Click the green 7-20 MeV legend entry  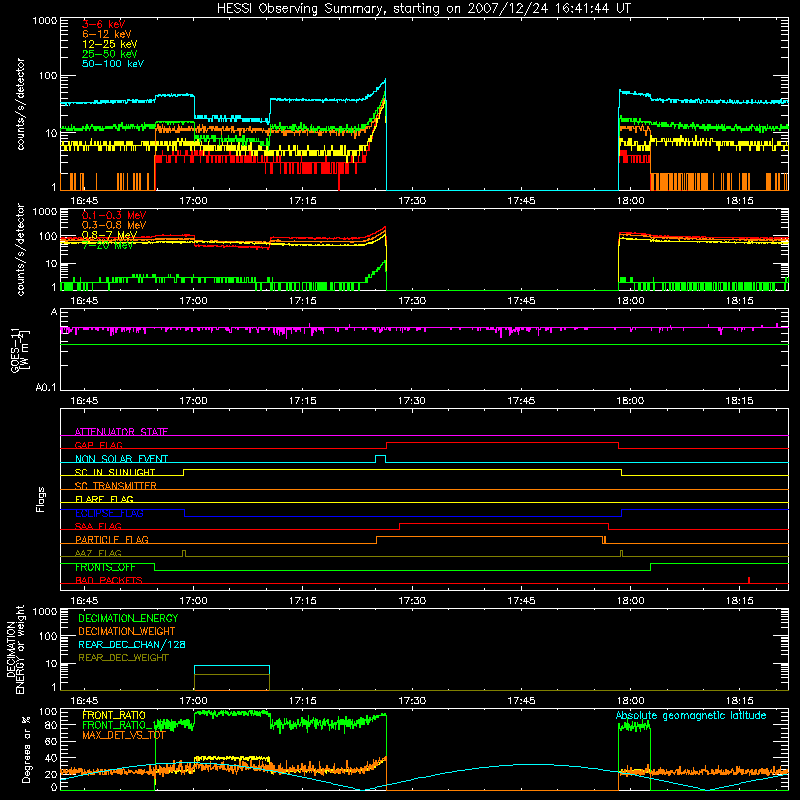click(107, 245)
